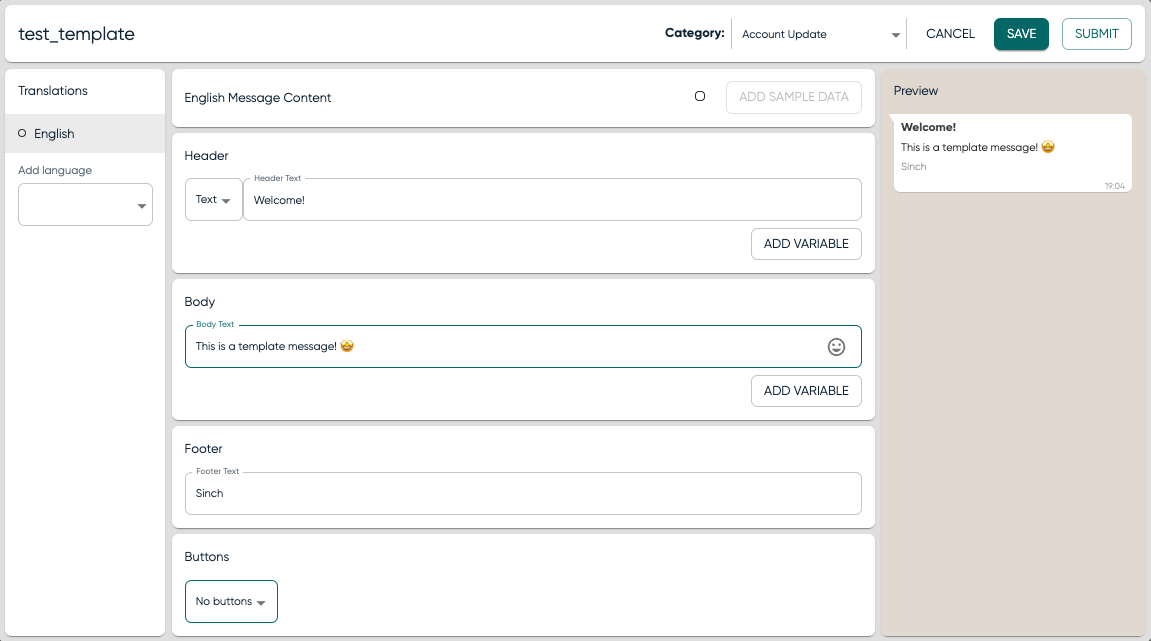Click ADD VARIABLE in the Body section
Image resolution: width=1151 pixels, height=641 pixels.
tap(806, 390)
